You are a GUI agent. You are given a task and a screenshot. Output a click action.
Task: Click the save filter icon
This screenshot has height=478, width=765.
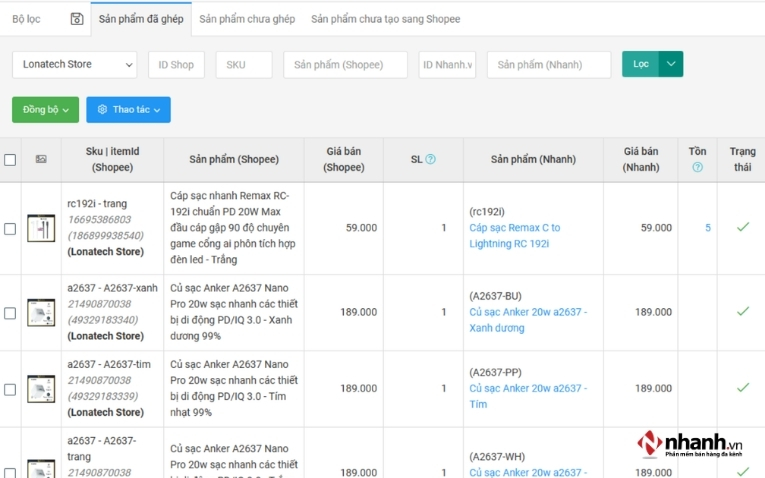(x=77, y=19)
